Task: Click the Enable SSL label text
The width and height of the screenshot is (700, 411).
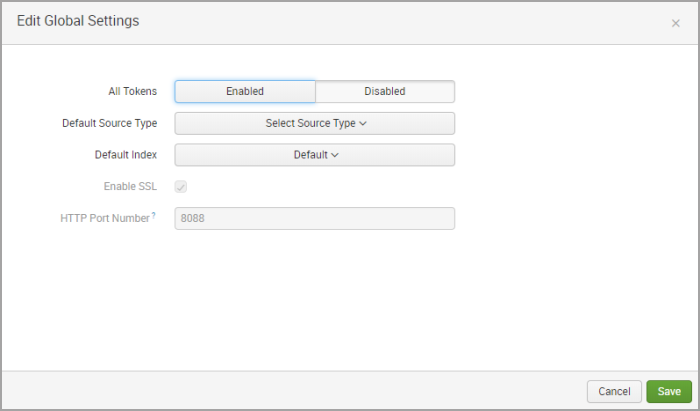Action: pos(130,187)
